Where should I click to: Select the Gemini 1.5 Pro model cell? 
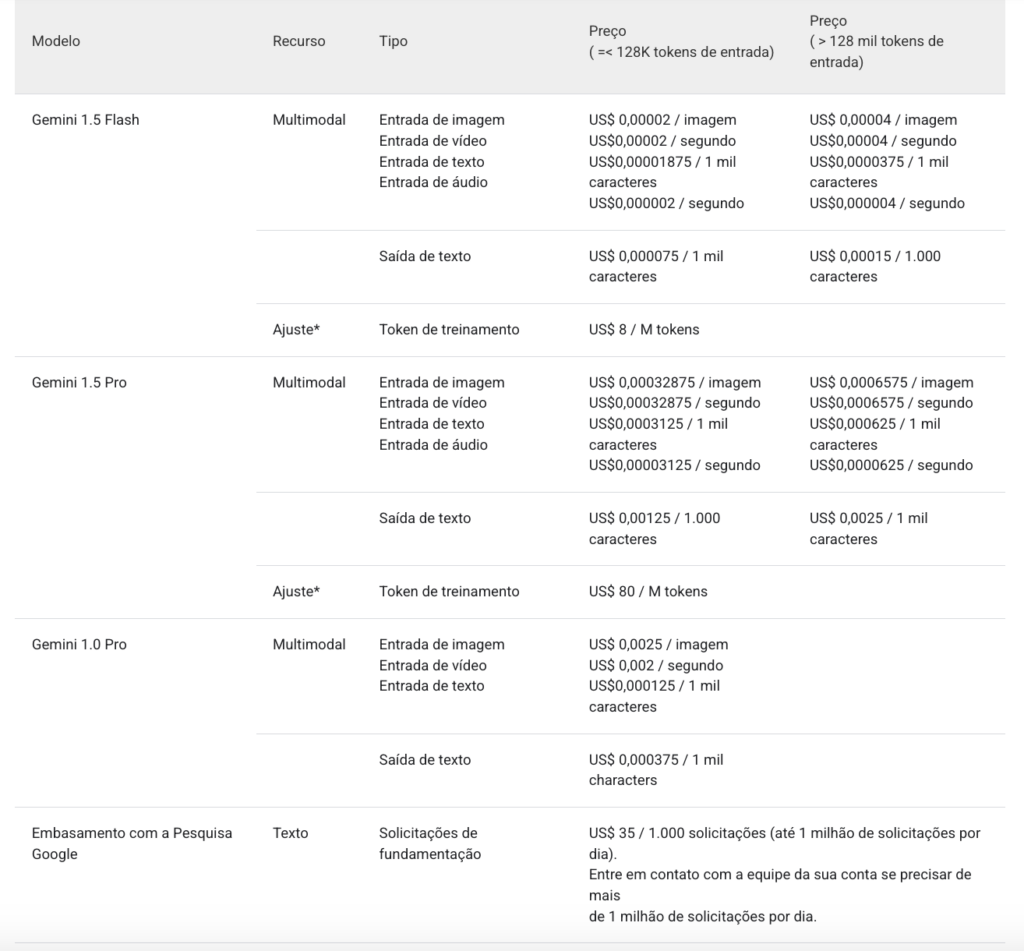click(x=79, y=382)
